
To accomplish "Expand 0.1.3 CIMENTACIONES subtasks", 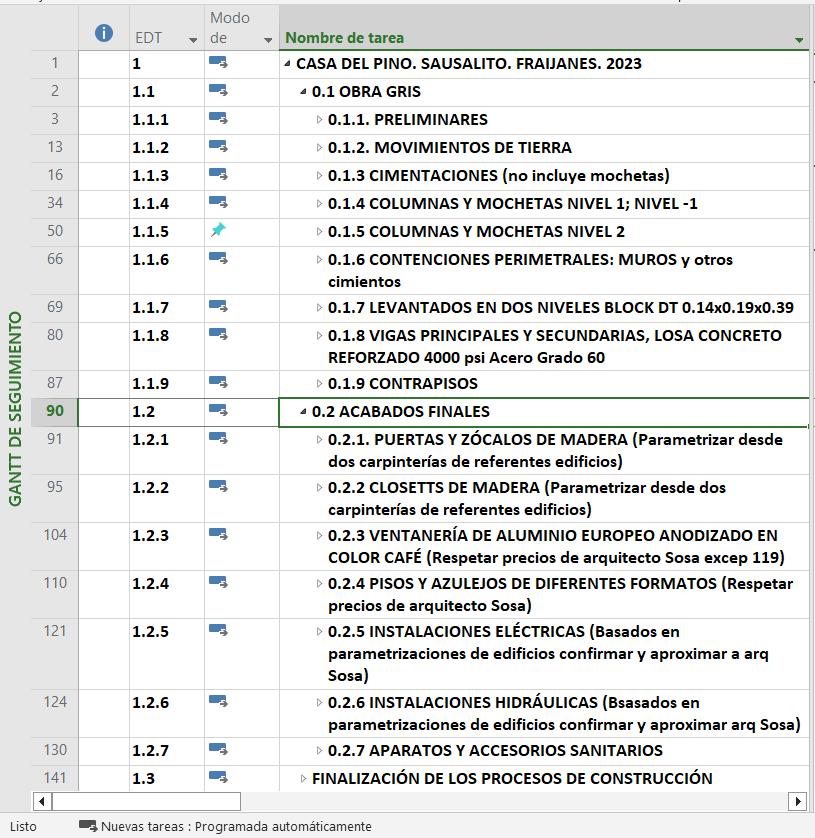I will coord(319,175).
